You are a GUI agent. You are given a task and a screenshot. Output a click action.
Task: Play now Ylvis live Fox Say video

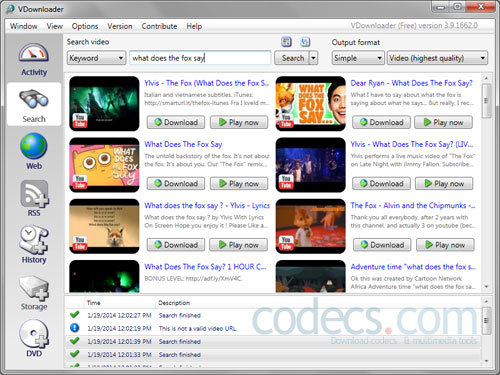click(x=444, y=184)
